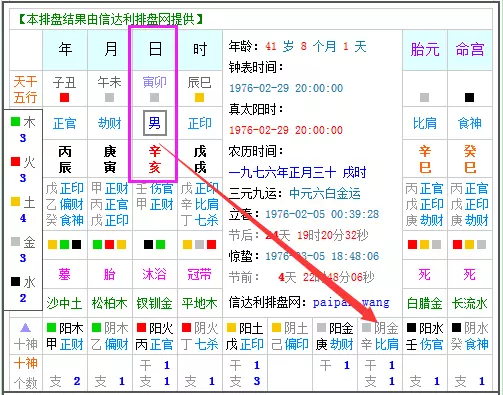The image size is (503, 395).
Task: Click the 冠带 life stage in the hour column
Action: tap(199, 275)
